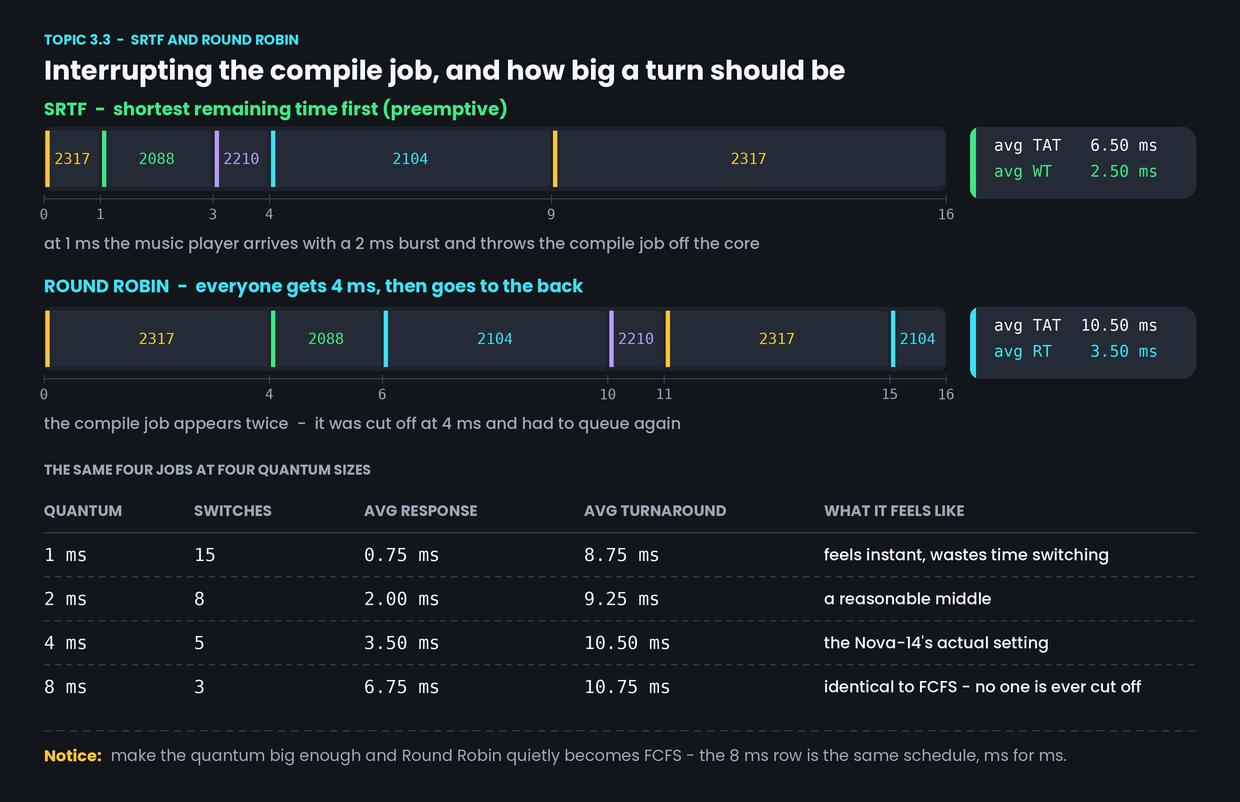Select the 2088 segment in Round Robin timeline

(326, 338)
